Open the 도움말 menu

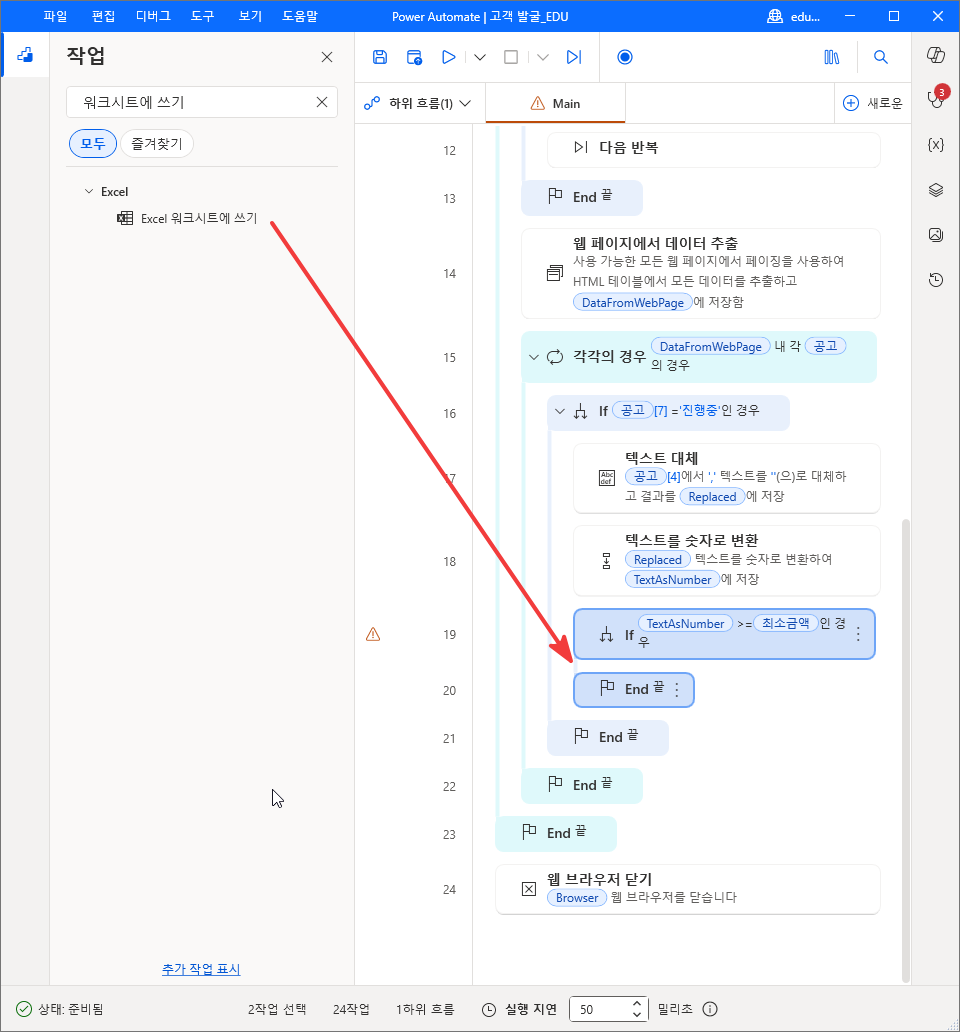299,16
